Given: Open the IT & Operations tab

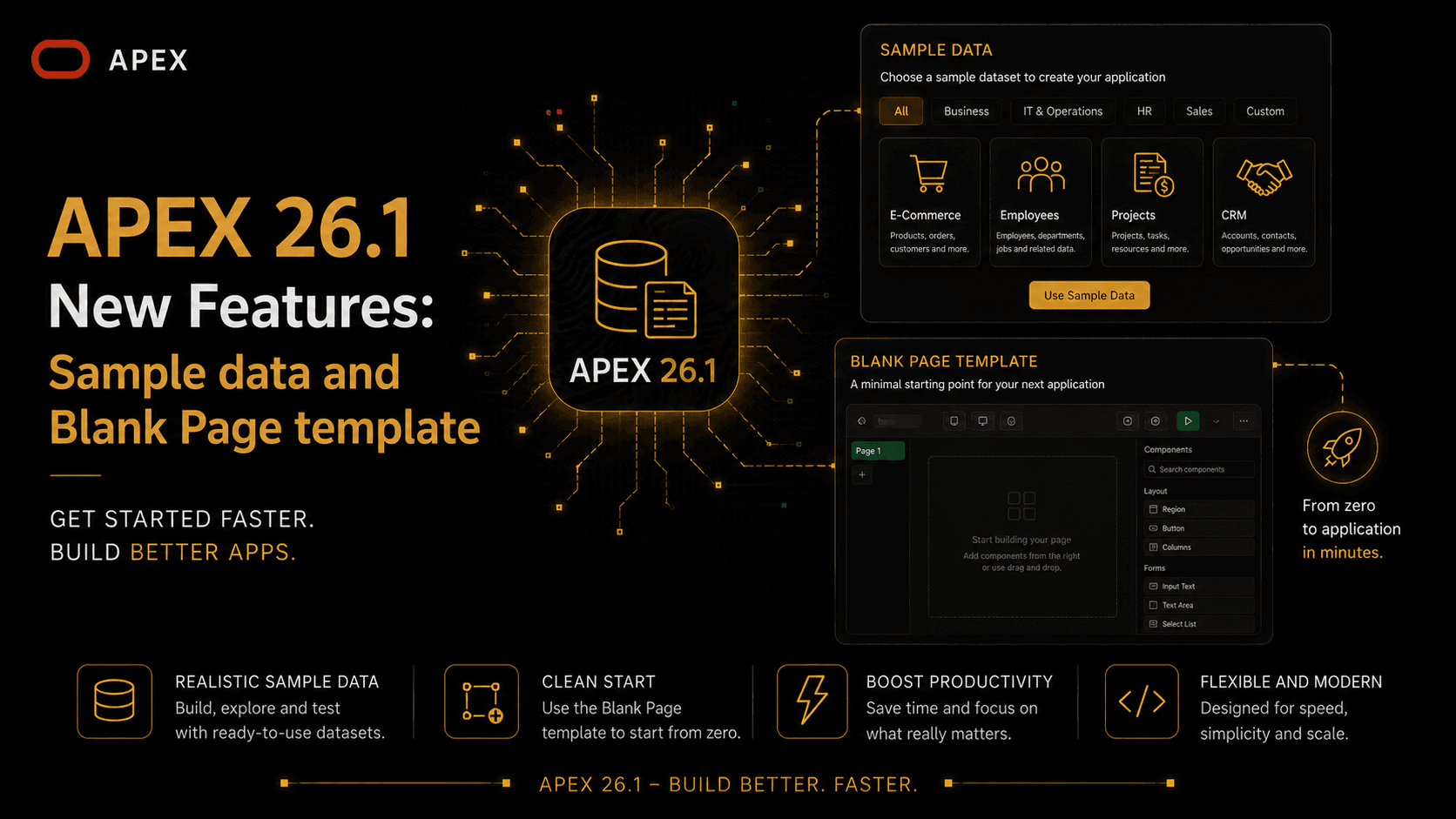Looking at the screenshot, I should 1062,111.
